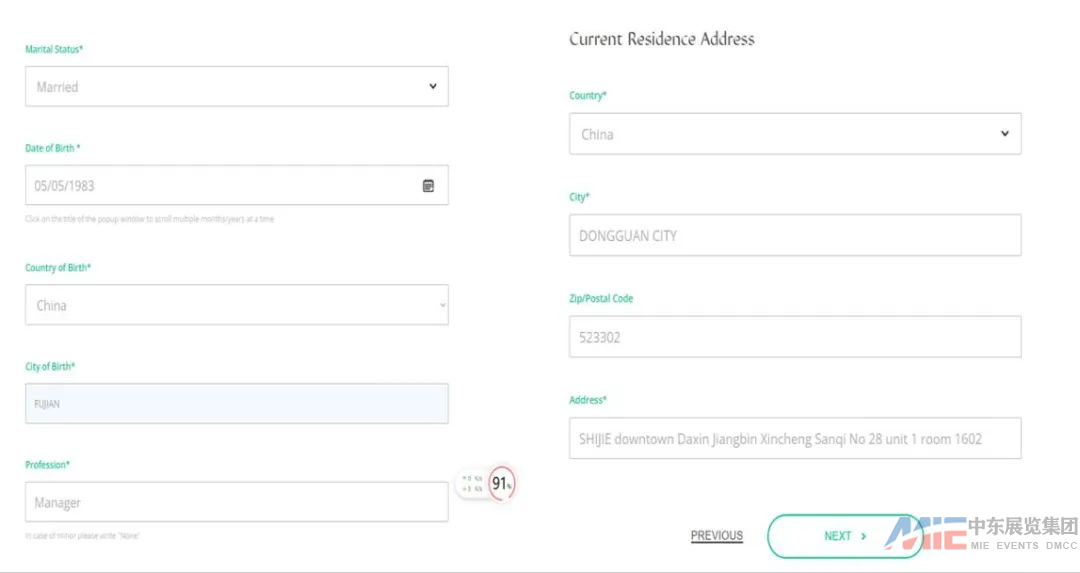The image size is (1080, 573).
Task: Click the Current Residence Address heading
Action: pyautogui.click(x=661, y=39)
